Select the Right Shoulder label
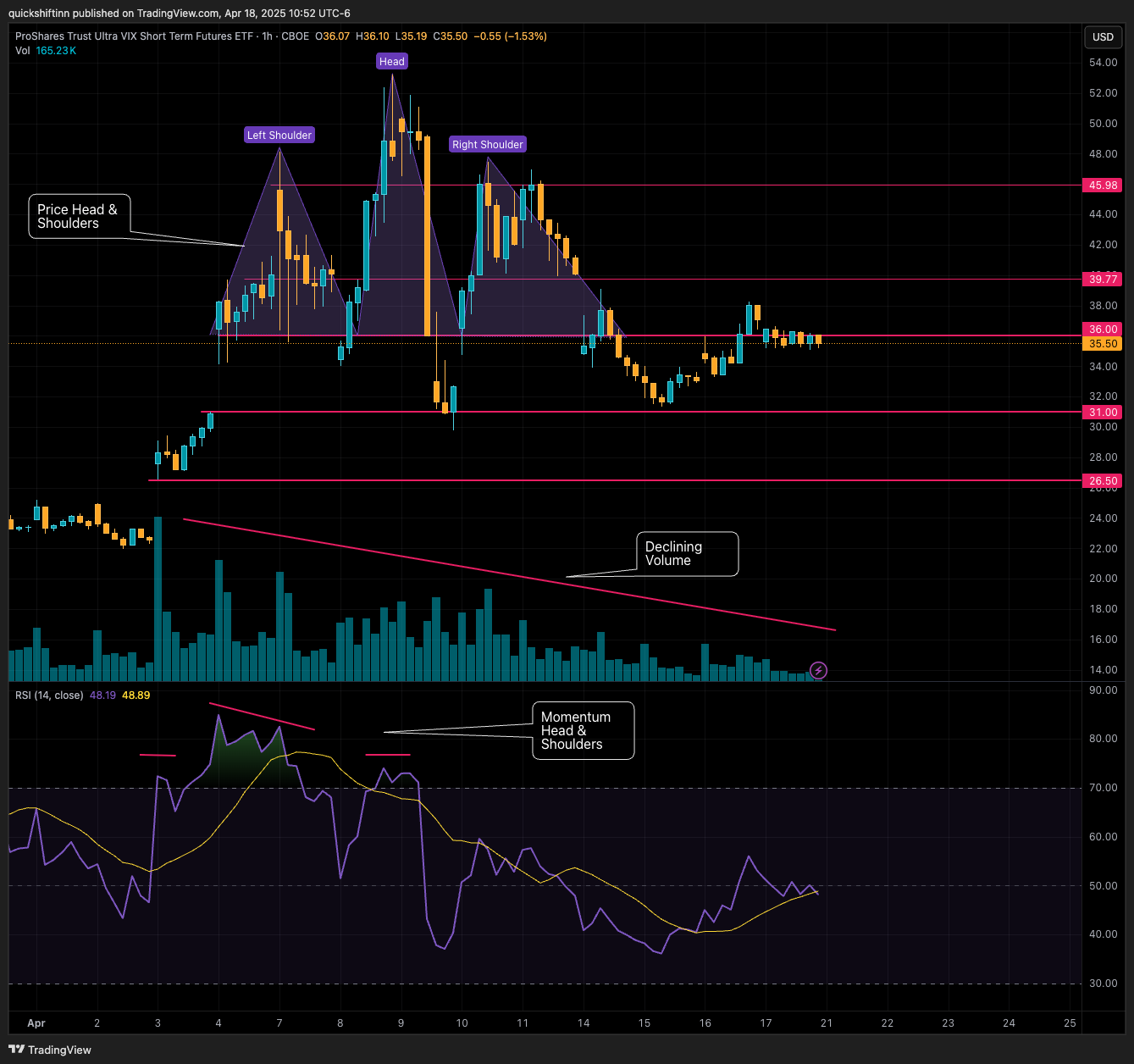The height and width of the screenshot is (1064, 1134). pos(488,144)
